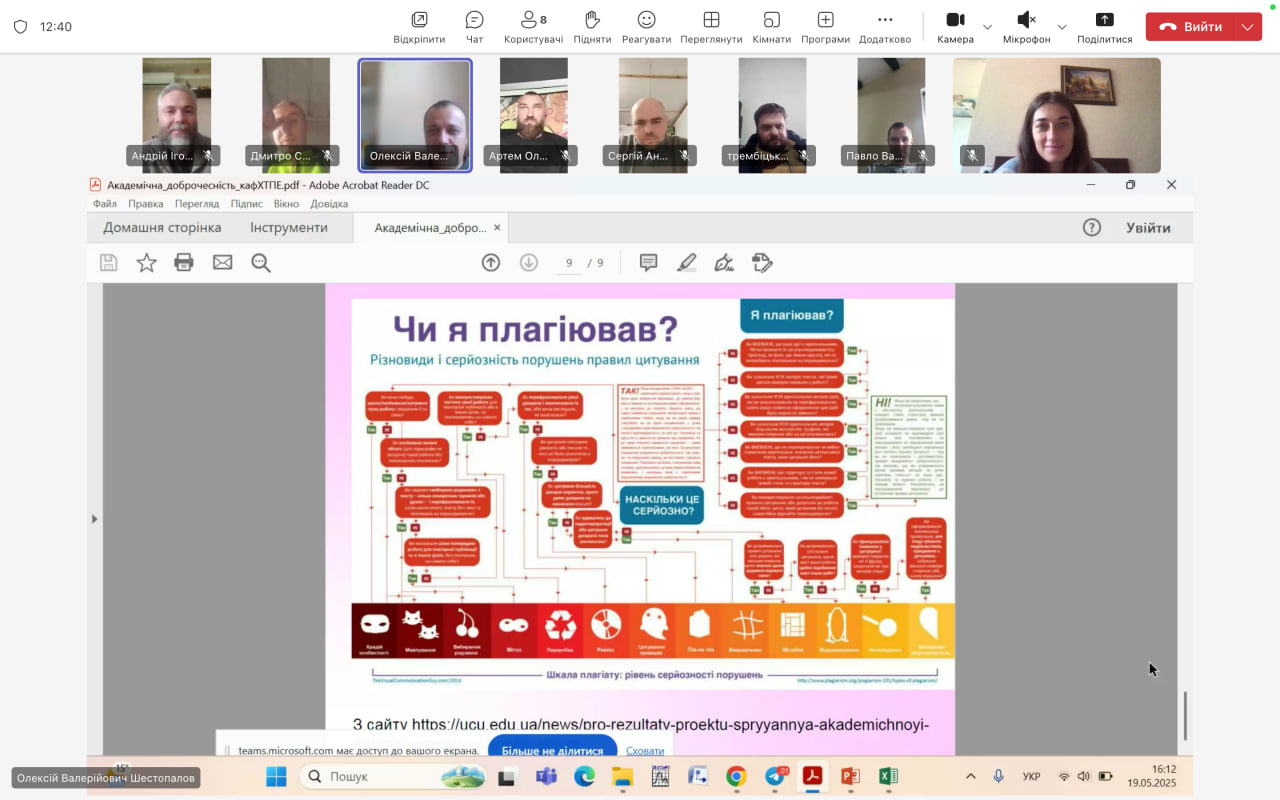The image size is (1280, 800).
Task: Unmute the microphone
Action: click(1026, 27)
